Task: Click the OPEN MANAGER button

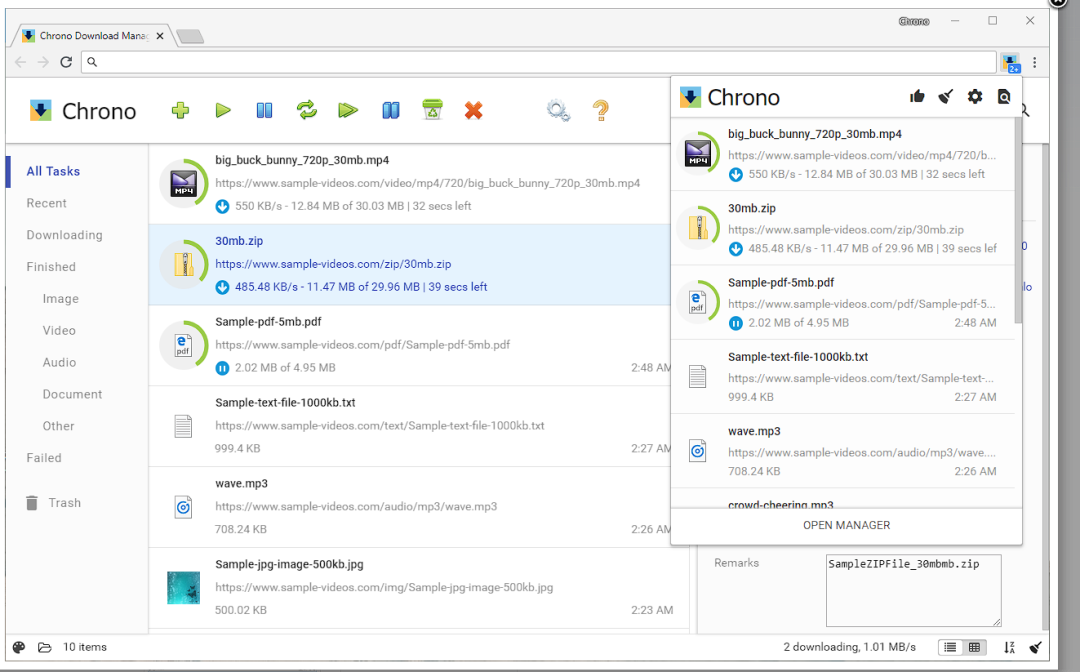Action: (x=846, y=525)
